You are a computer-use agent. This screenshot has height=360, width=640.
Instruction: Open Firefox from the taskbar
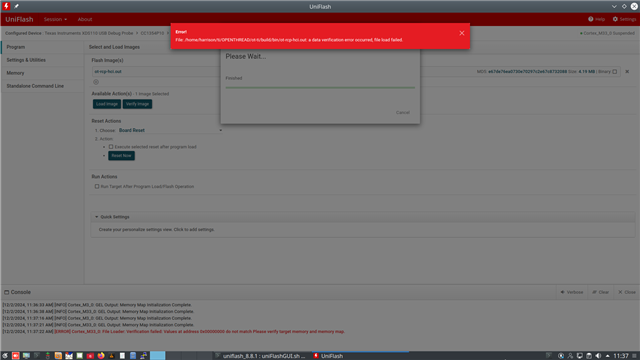pos(101,356)
